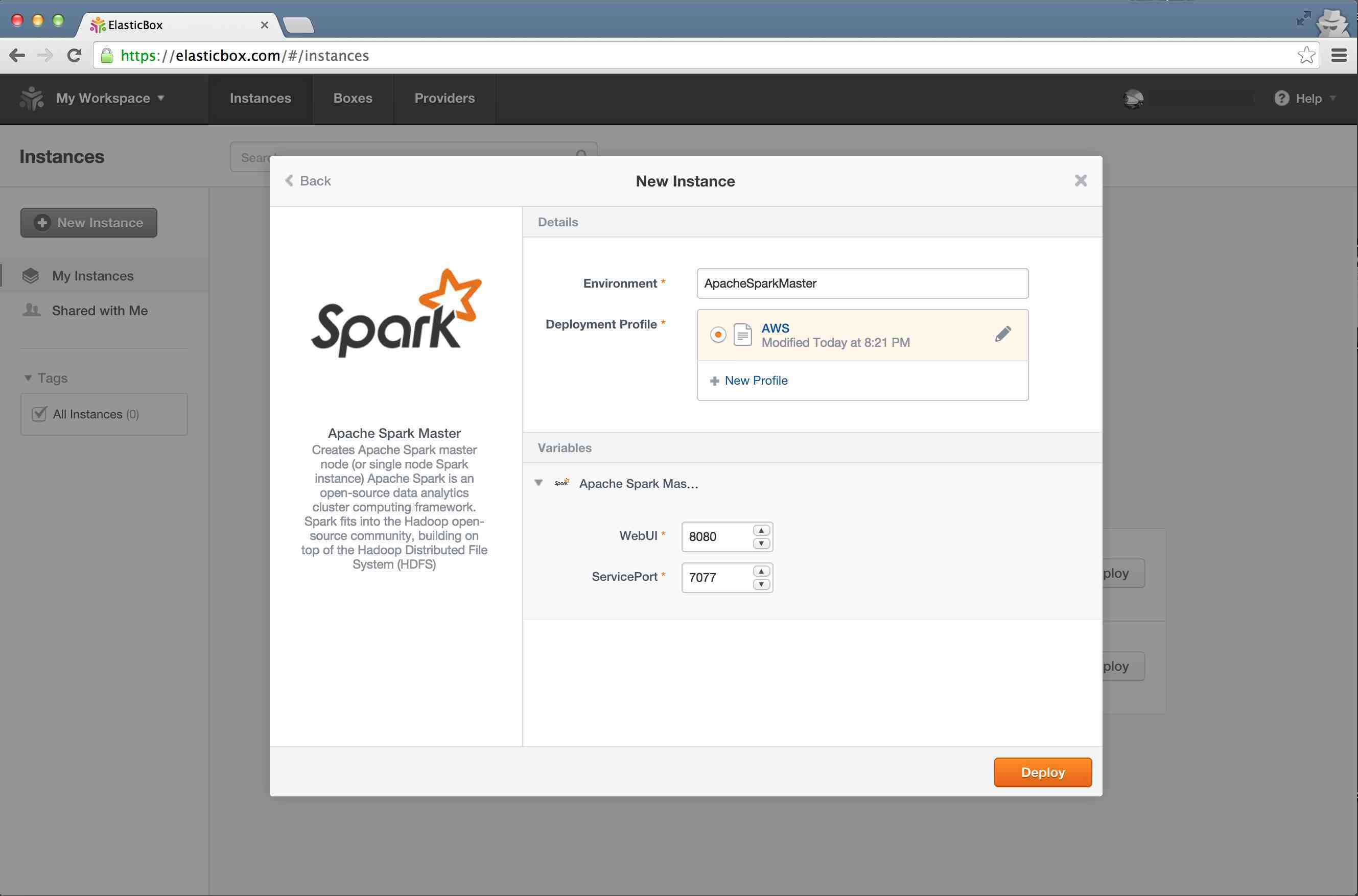Click the browser back arrow
The image size is (1358, 896).
coord(17,56)
